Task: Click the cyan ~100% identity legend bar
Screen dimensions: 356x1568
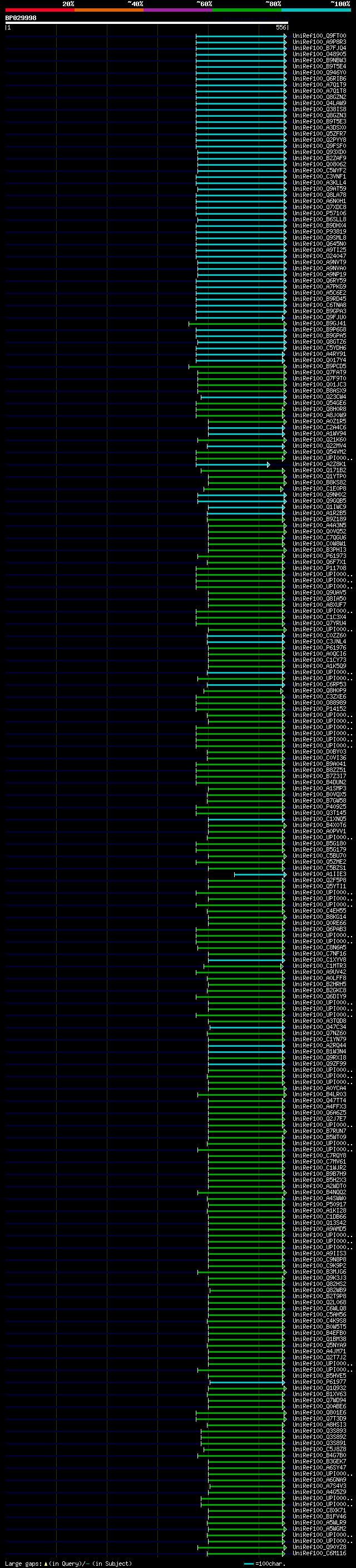Action: 316,10
